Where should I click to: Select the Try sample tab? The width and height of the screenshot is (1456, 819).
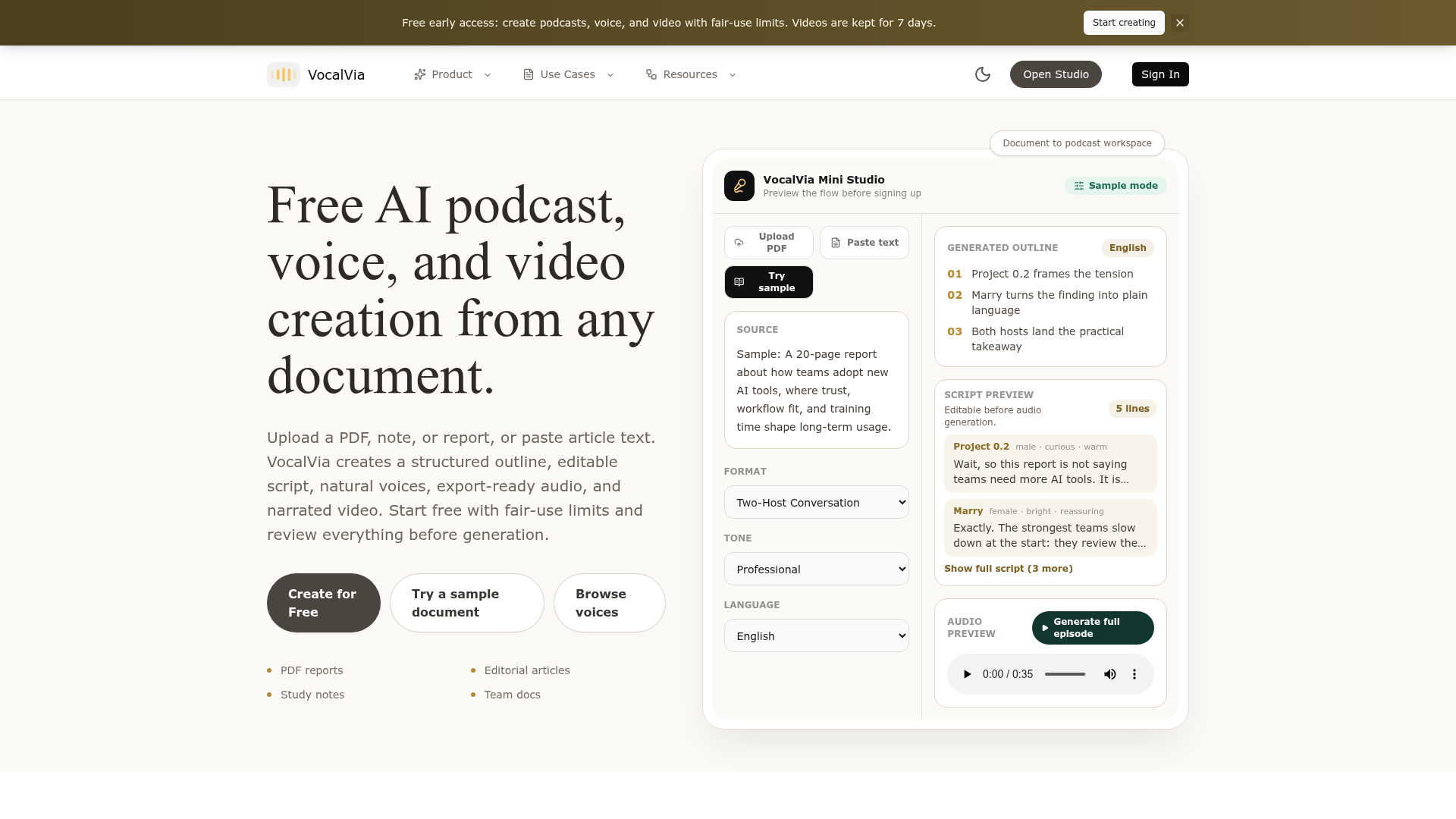click(x=769, y=282)
